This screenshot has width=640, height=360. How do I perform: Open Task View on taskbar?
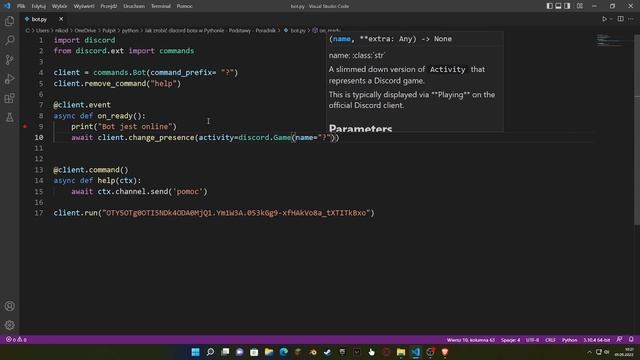tap(225, 352)
